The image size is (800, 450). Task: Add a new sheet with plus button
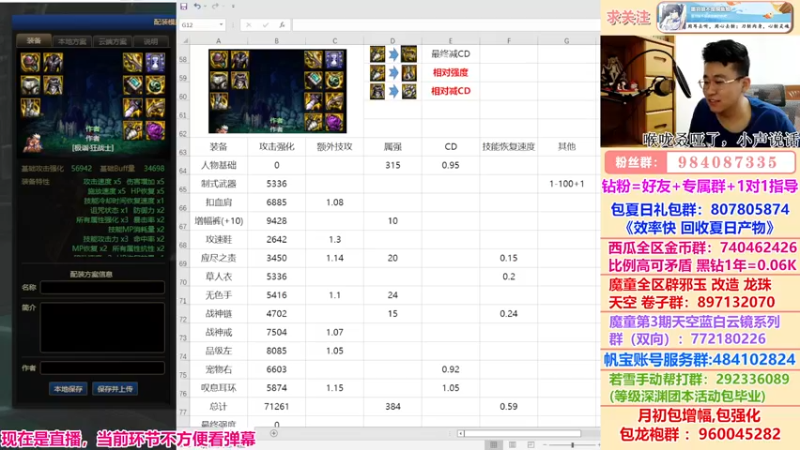[274, 434]
